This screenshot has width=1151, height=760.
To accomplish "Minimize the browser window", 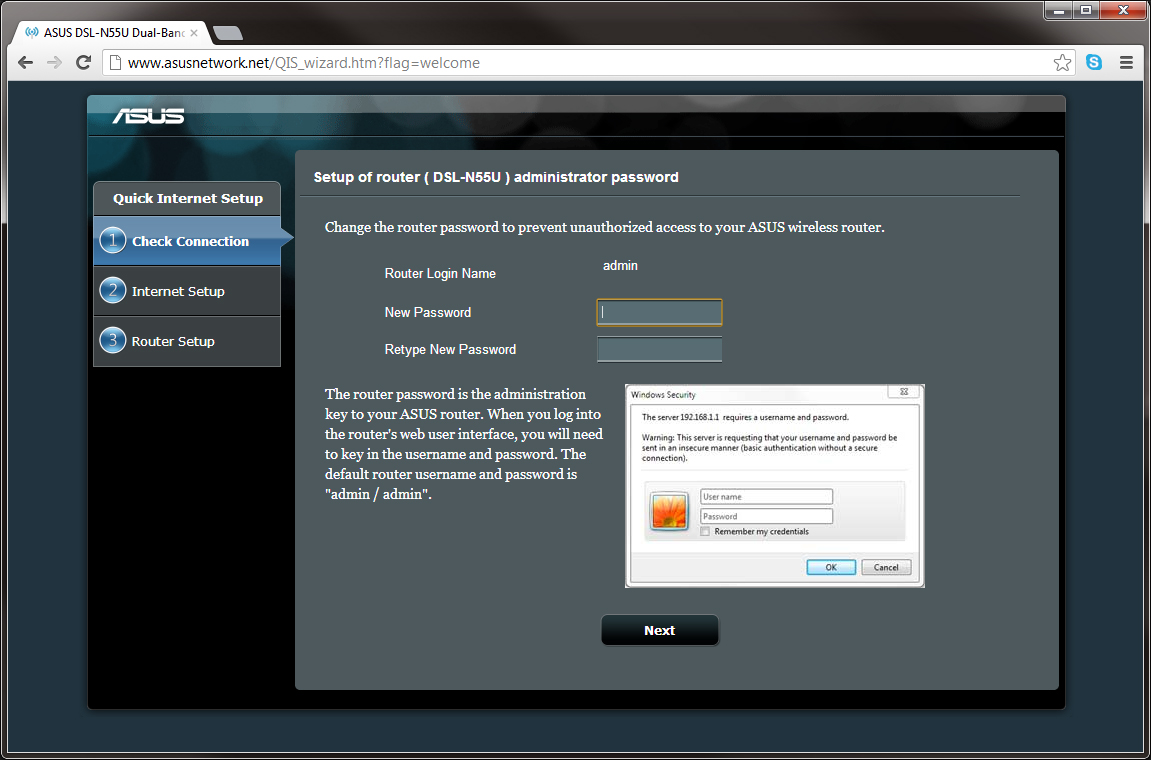I will (x=1058, y=10).
